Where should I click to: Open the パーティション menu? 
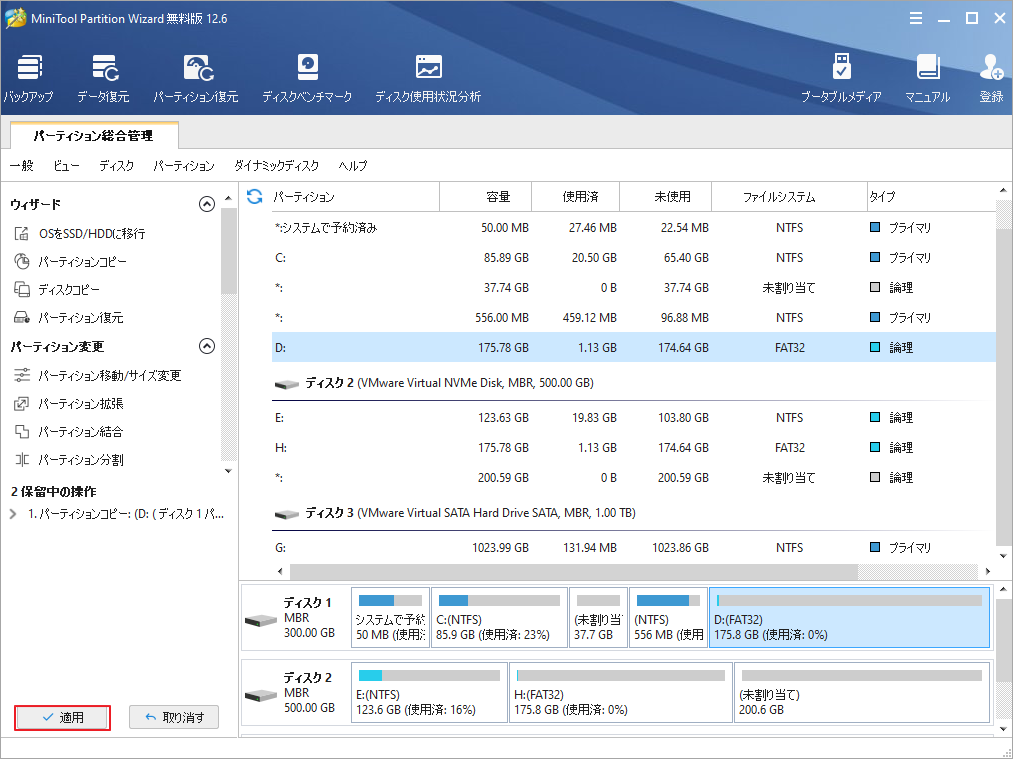point(183,166)
